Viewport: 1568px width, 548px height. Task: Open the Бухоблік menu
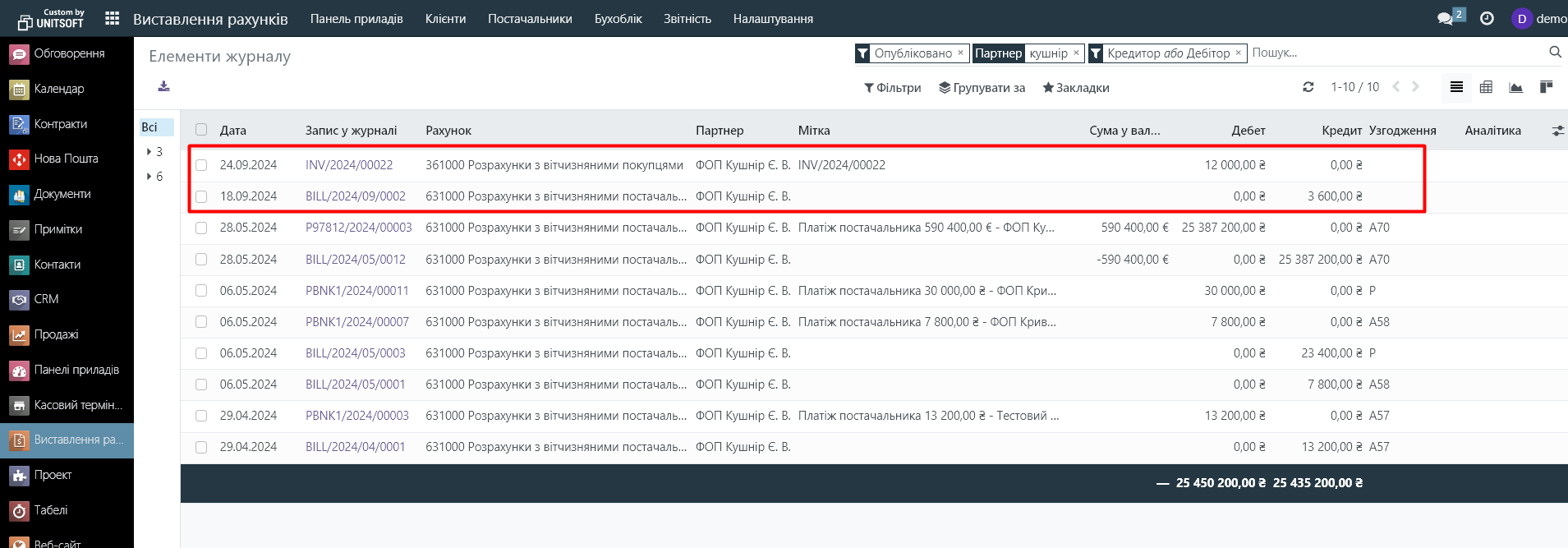click(618, 18)
